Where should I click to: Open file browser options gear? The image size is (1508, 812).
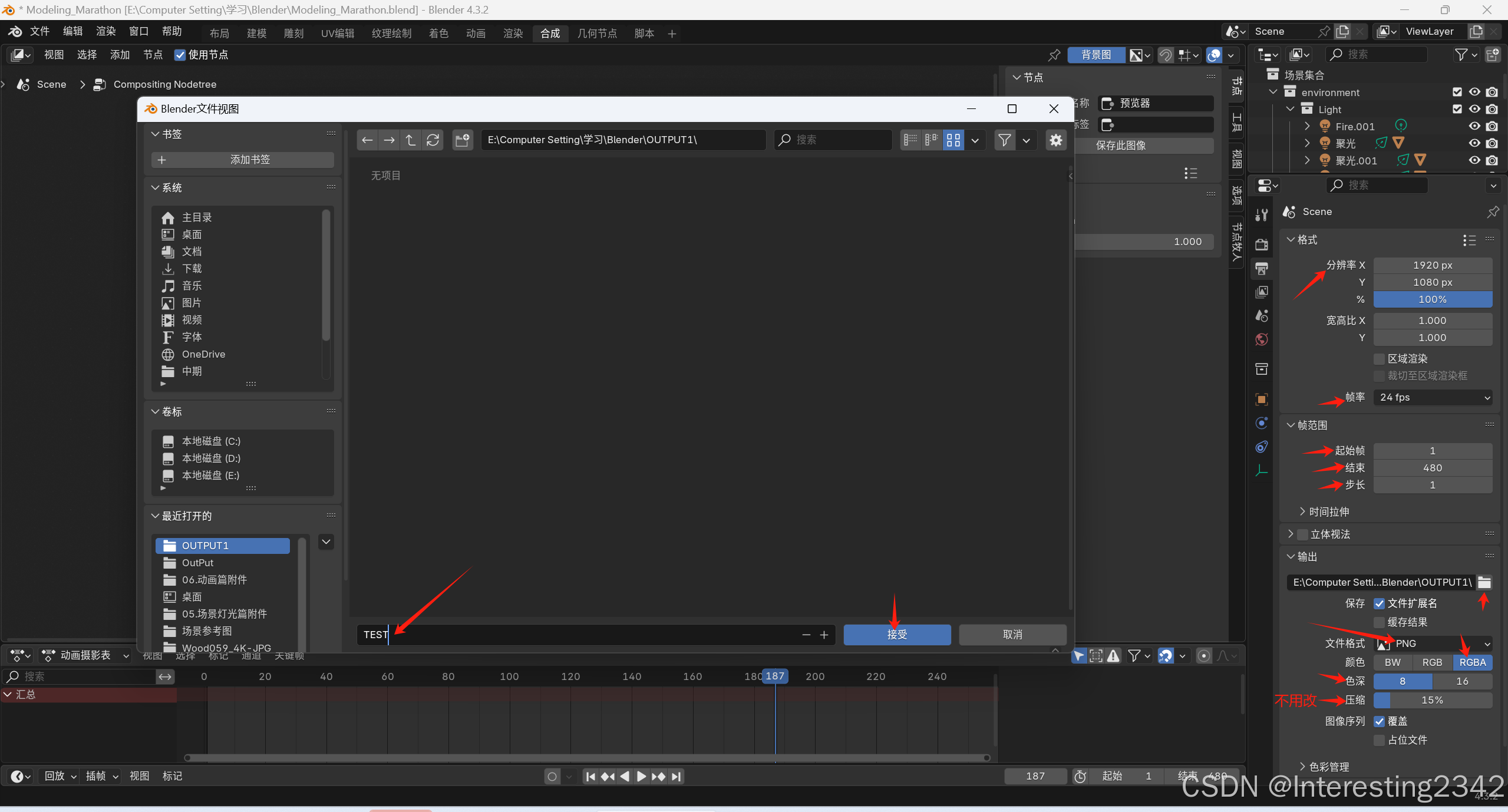coord(1055,140)
